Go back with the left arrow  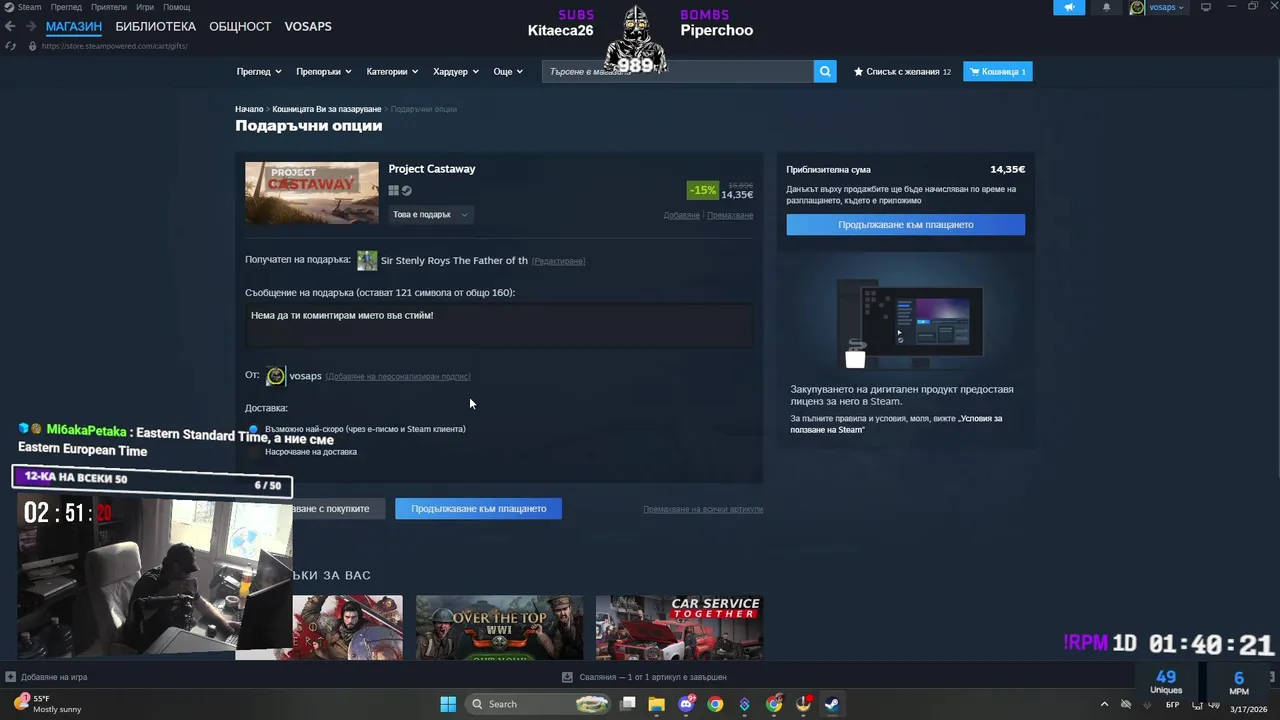tap(10, 26)
